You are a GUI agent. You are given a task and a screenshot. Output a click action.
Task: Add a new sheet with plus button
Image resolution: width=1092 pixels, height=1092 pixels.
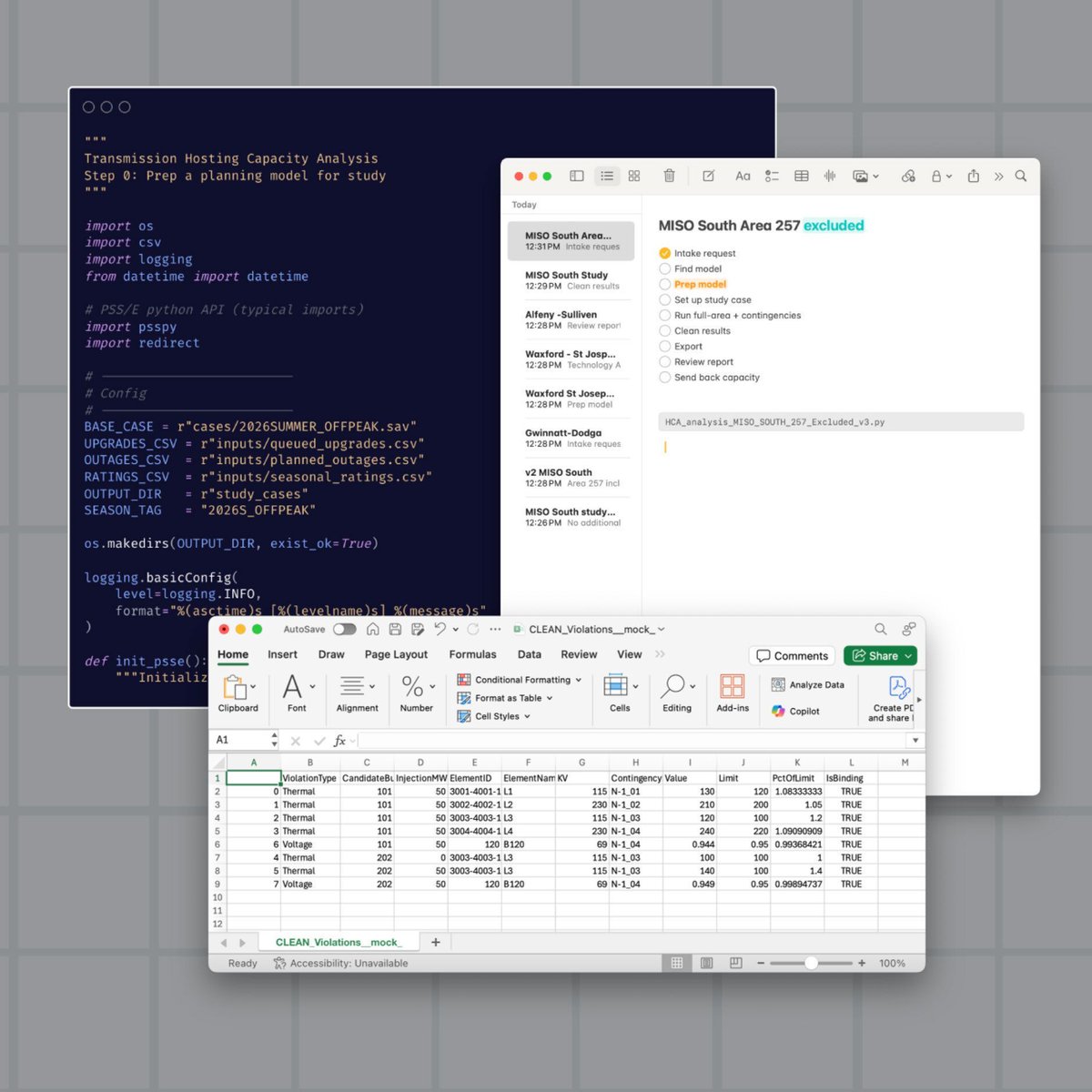click(436, 942)
